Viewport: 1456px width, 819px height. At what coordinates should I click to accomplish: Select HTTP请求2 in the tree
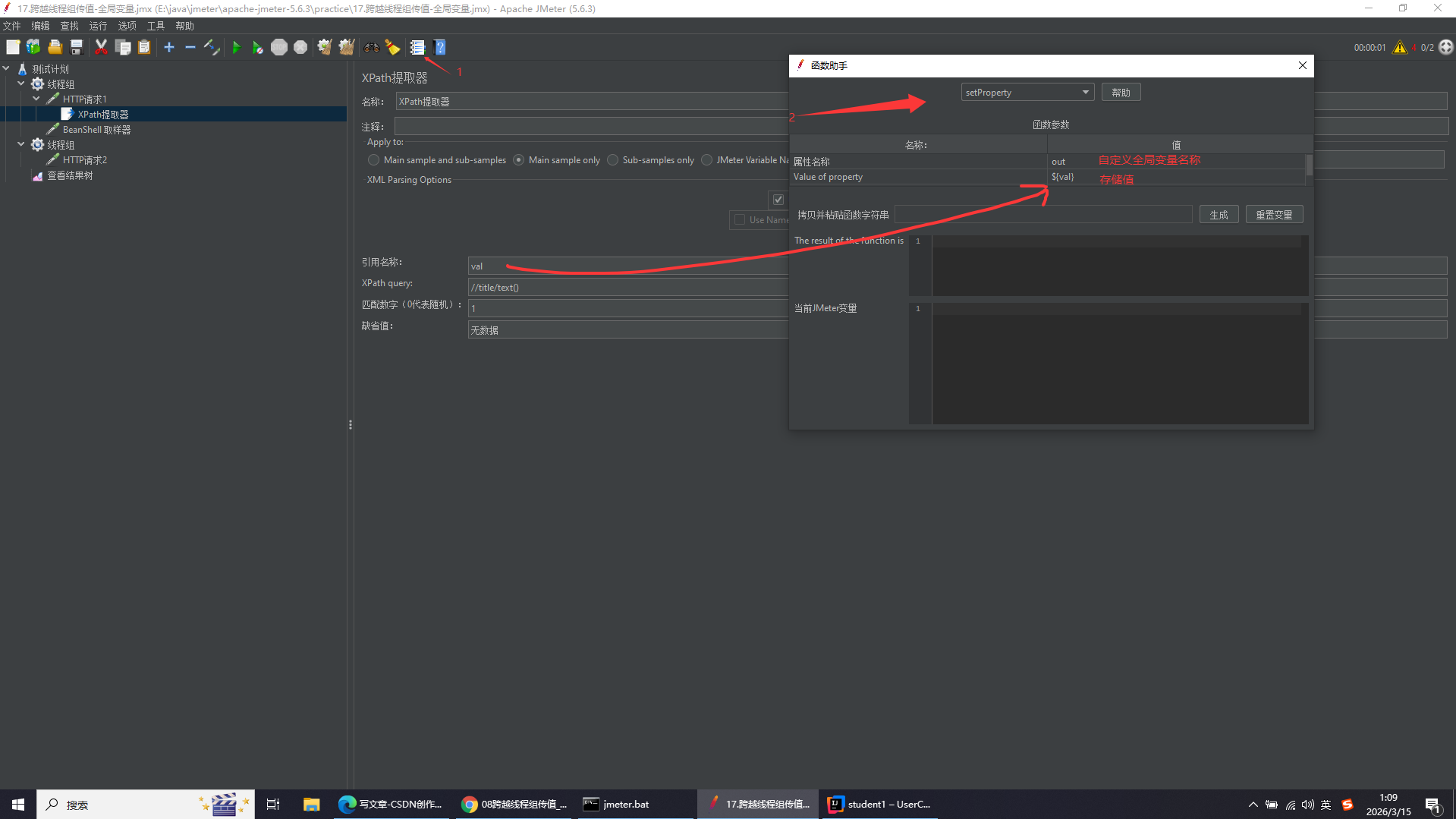84,160
